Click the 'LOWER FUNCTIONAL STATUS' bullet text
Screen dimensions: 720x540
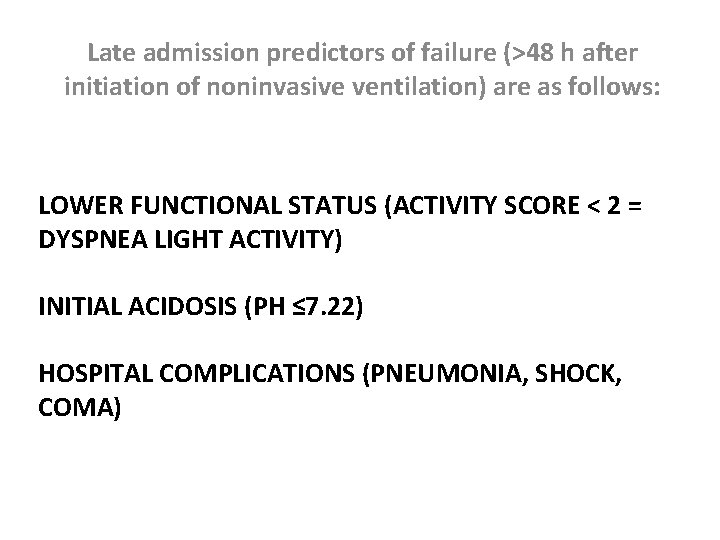207,205
